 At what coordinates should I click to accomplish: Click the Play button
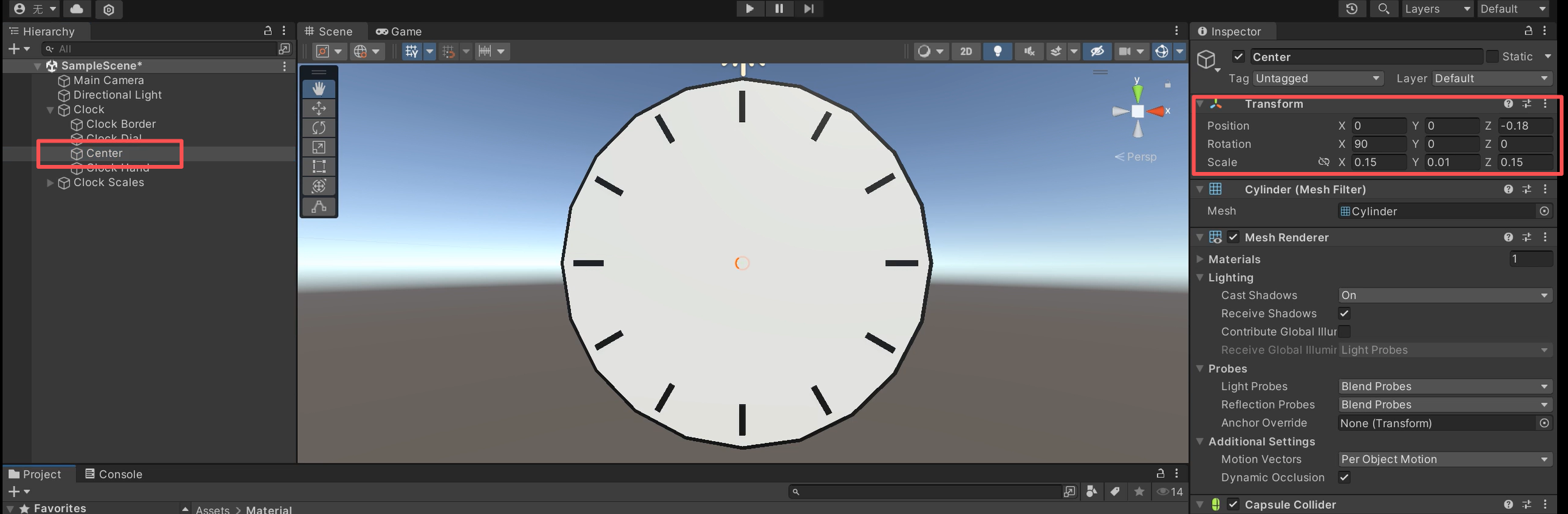(750, 9)
